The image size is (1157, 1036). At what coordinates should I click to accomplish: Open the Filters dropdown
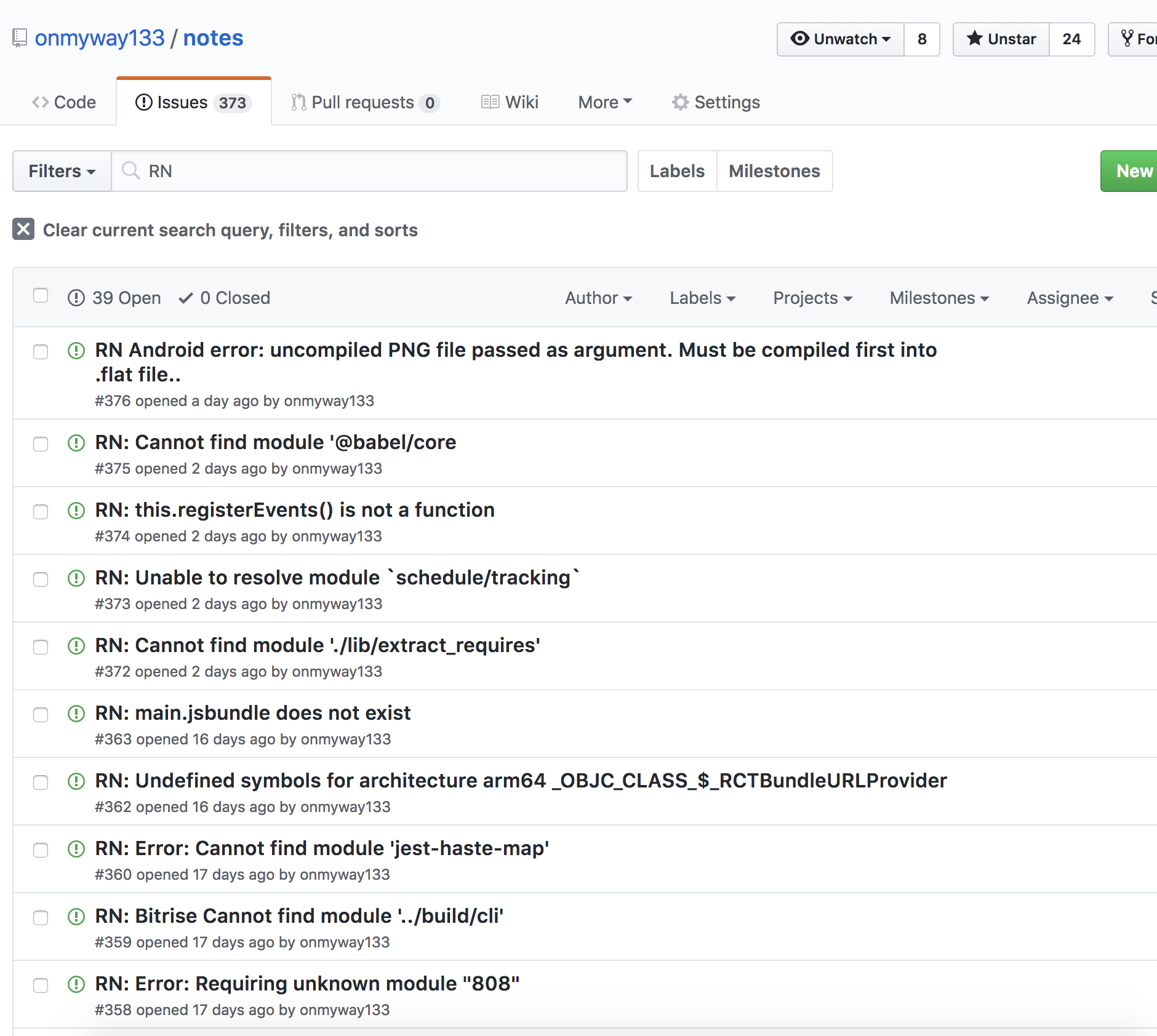[x=62, y=171]
